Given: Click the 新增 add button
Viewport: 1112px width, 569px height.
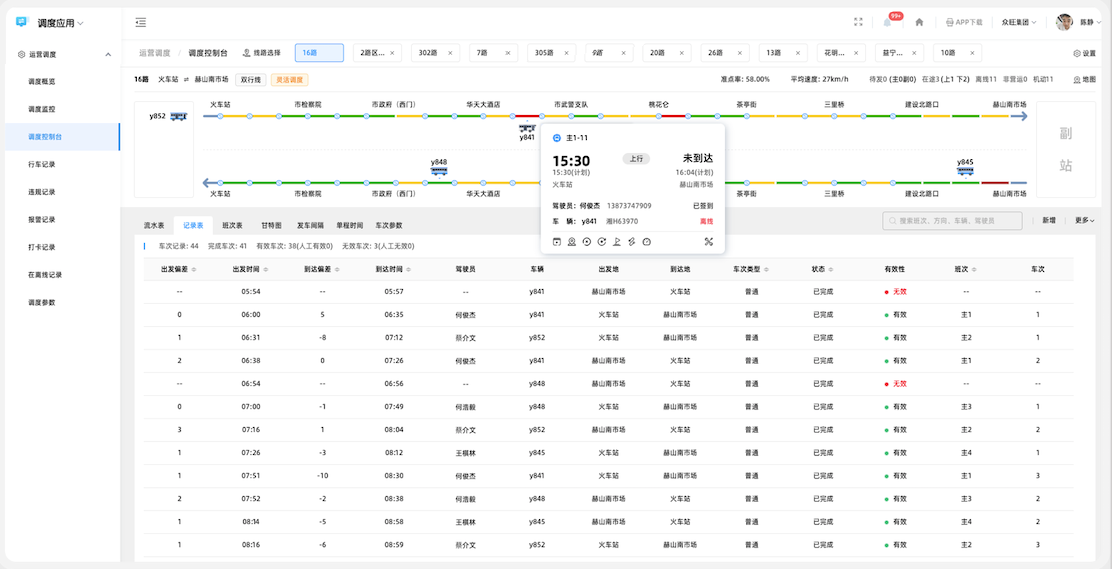Looking at the screenshot, I should click(1048, 220).
